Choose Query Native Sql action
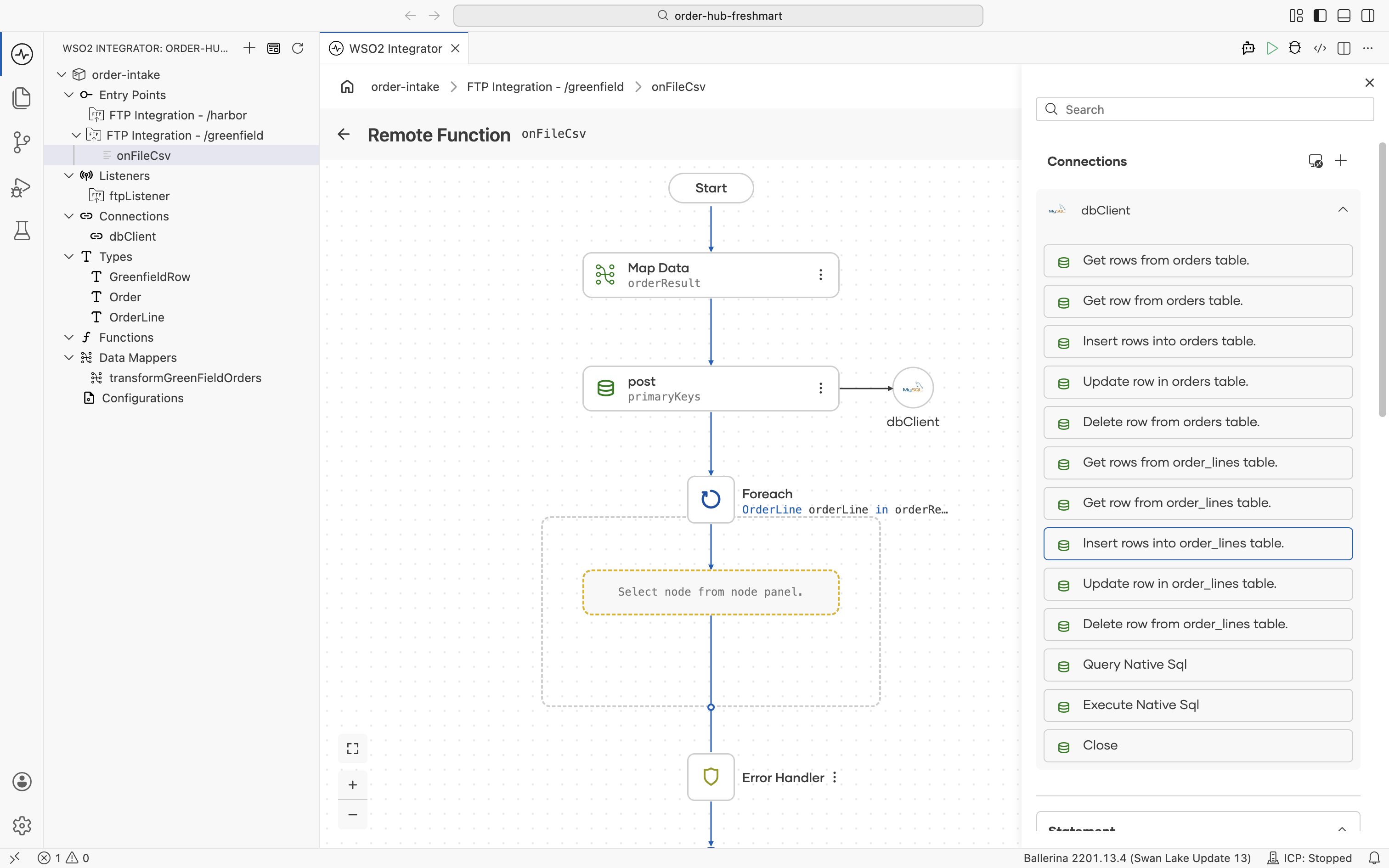The width and height of the screenshot is (1389, 868). pyautogui.click(x=1198, y=665)
